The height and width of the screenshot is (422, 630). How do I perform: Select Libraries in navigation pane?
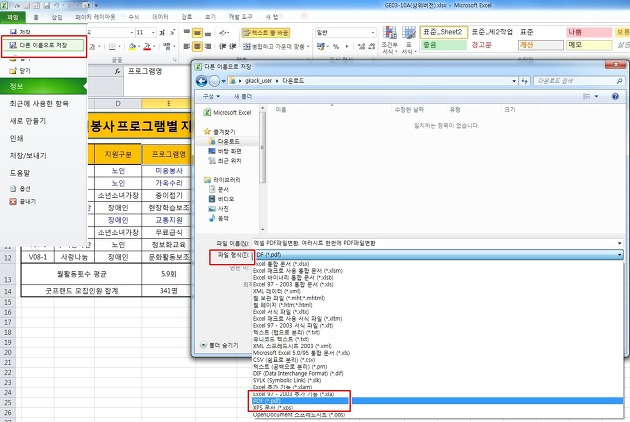click(x=222, y=180)
